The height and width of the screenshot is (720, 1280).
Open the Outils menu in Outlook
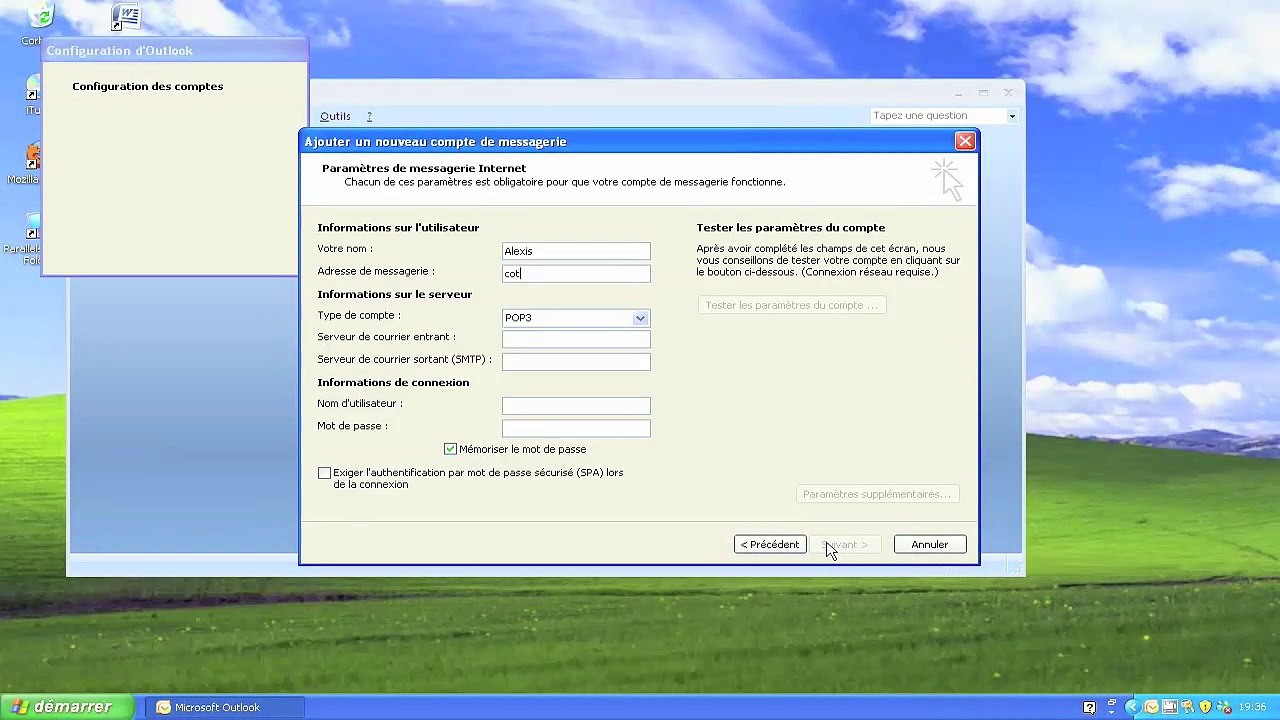pyautogui.click(x=335, y=116)
